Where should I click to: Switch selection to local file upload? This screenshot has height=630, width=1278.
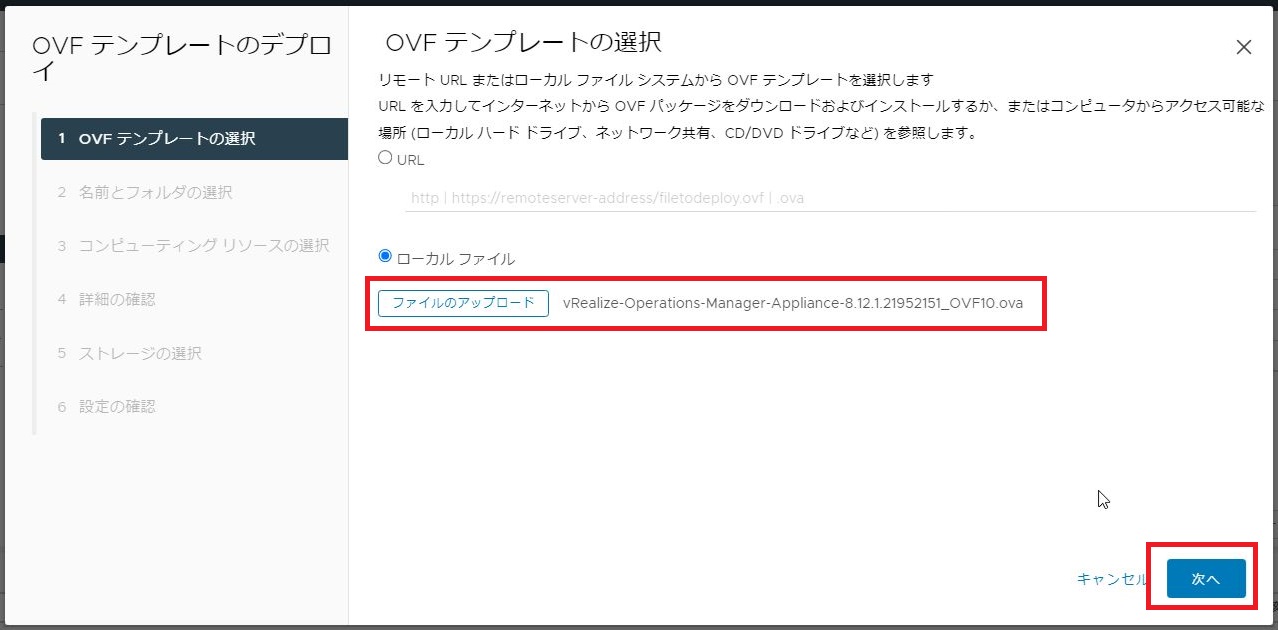pos(385,256)
